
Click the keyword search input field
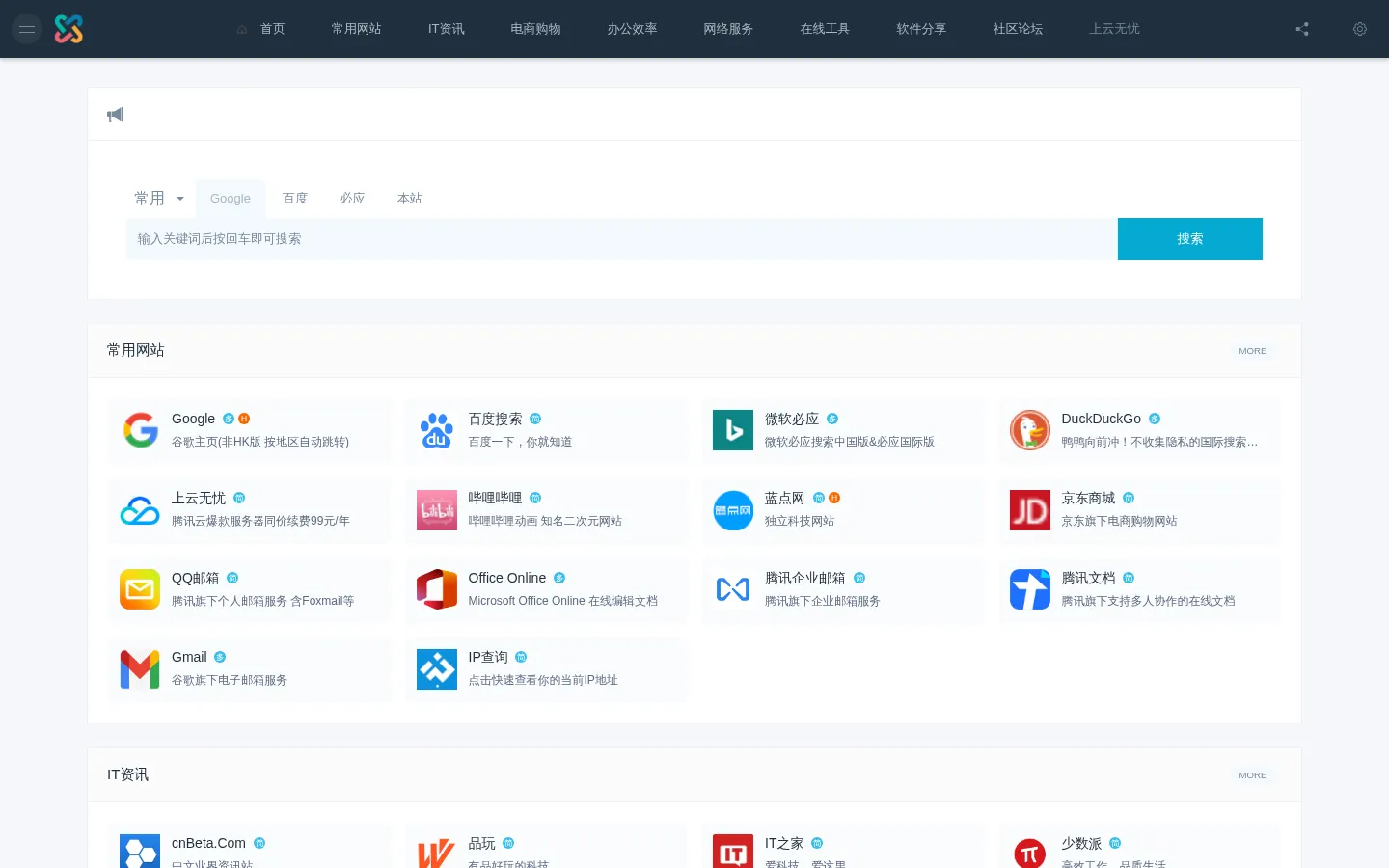tap(622, 239)
